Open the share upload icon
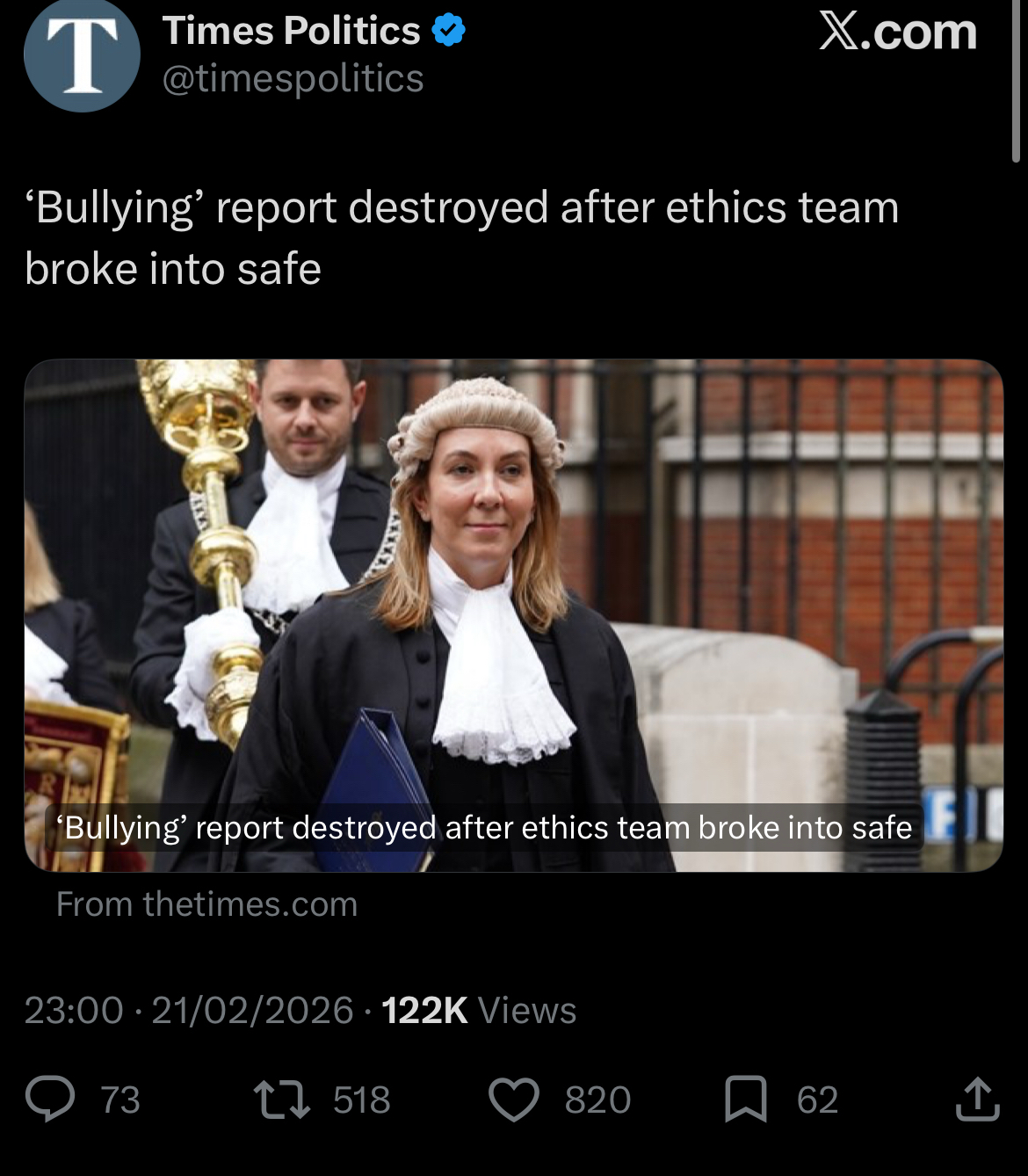Viewport: 1028px width, 1176px height. (x=977, y=1099)
